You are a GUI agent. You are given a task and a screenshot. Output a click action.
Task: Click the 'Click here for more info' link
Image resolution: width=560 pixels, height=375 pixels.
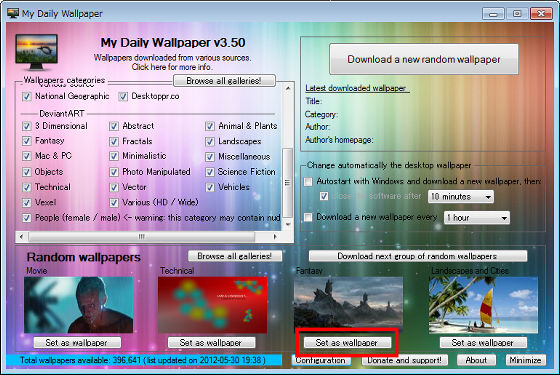coord(172,67)
